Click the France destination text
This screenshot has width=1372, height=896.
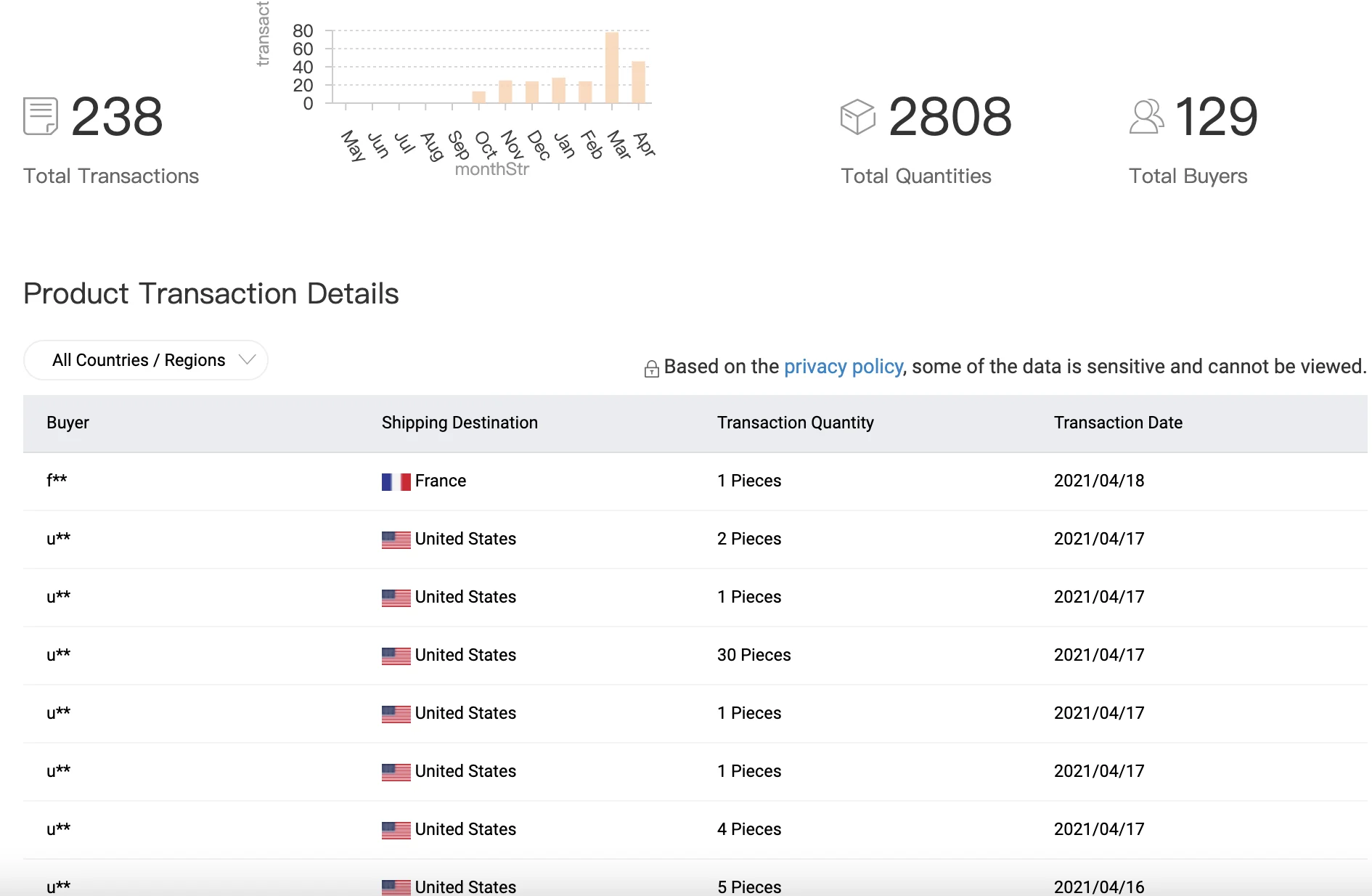(x=440, y=481)
